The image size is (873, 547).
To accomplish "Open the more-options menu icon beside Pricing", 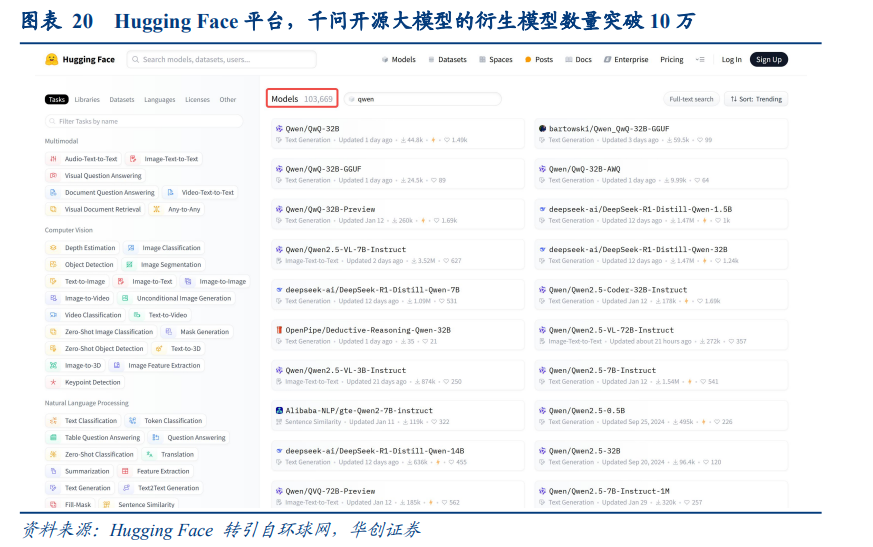I will [700, 60].
